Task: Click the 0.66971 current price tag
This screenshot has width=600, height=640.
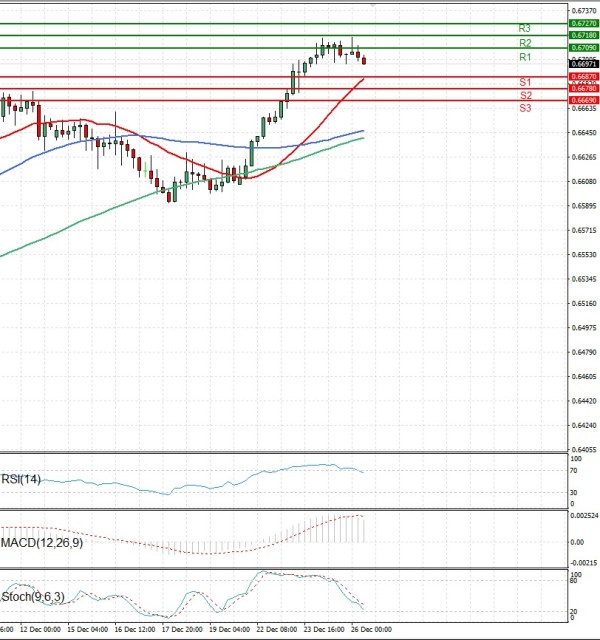Action: pyautogui.click(x=584, y=62)
